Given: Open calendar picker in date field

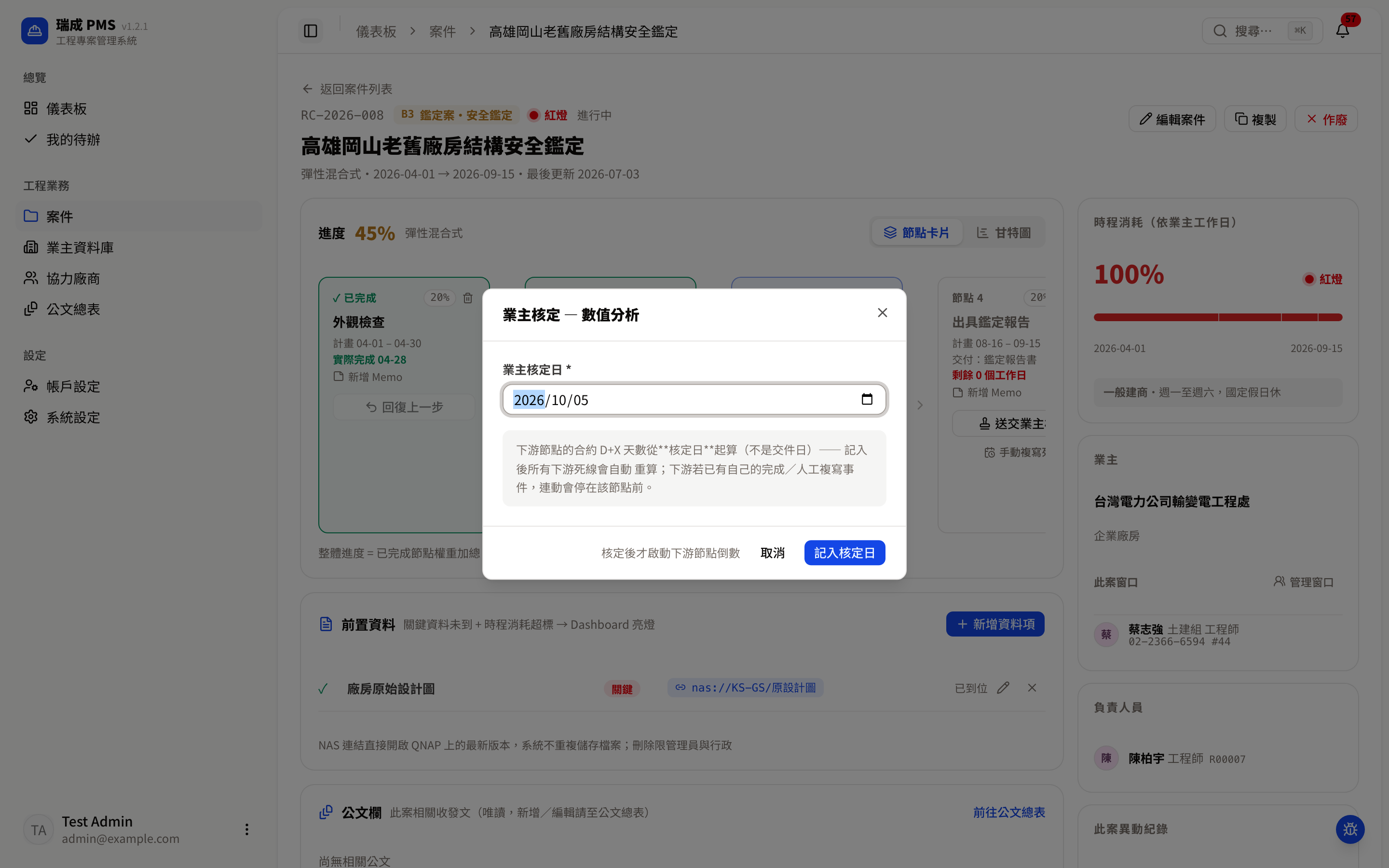Looking at the screenshot, I should 867,399.
